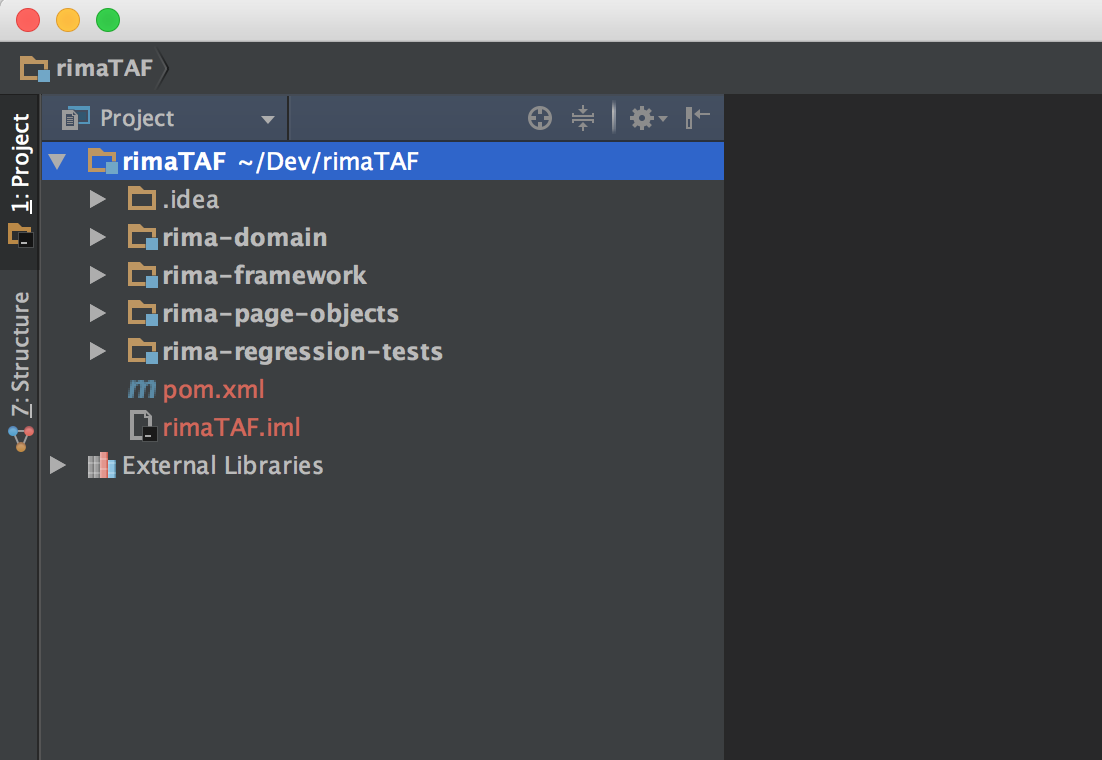The height and width of the screenshot is (760, 1102).
Task: Select the pom.xml file
Action: (213, 389)
